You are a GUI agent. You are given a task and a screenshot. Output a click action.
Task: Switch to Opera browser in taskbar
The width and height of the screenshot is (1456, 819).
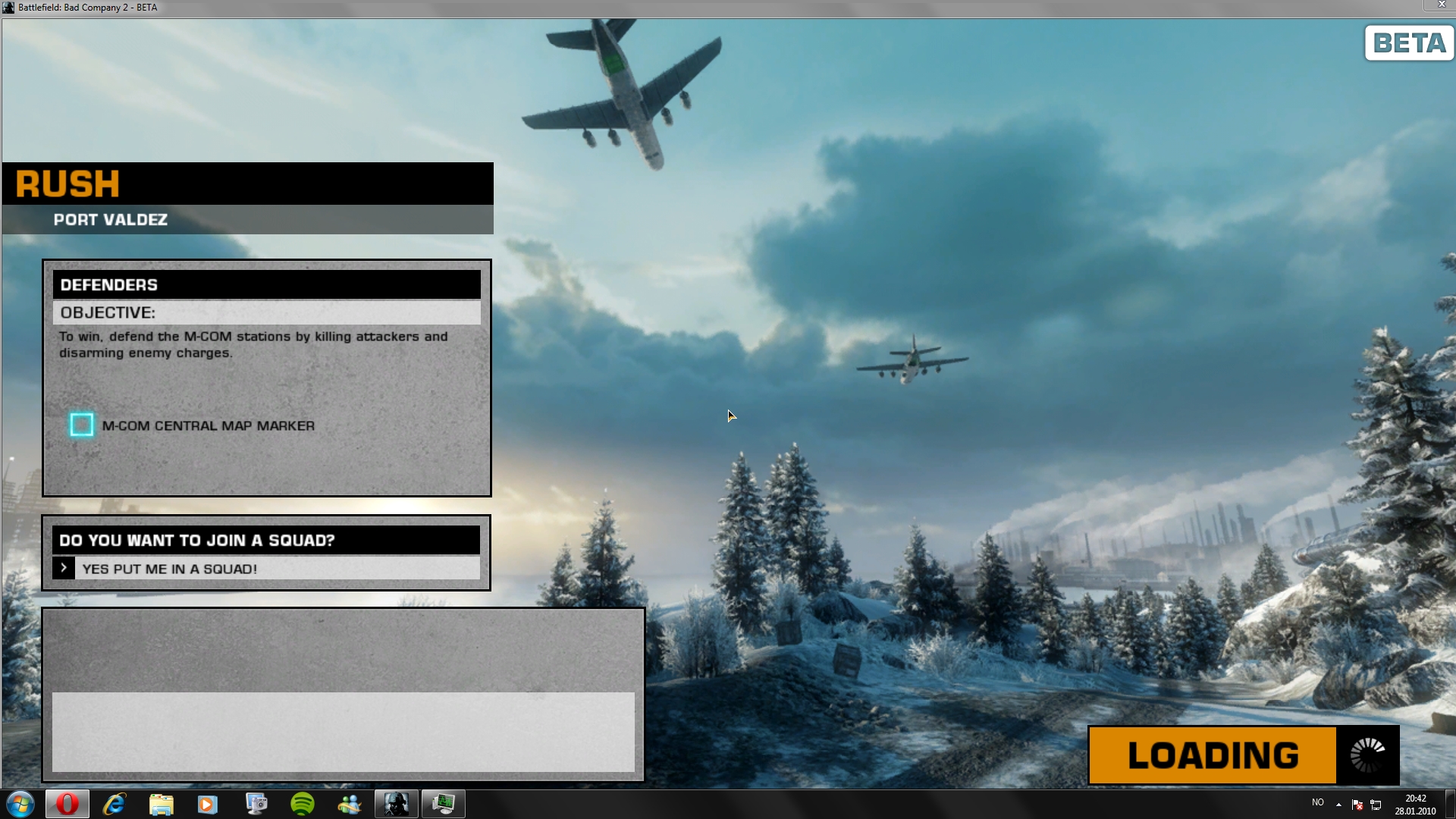(x=67, y=804)
